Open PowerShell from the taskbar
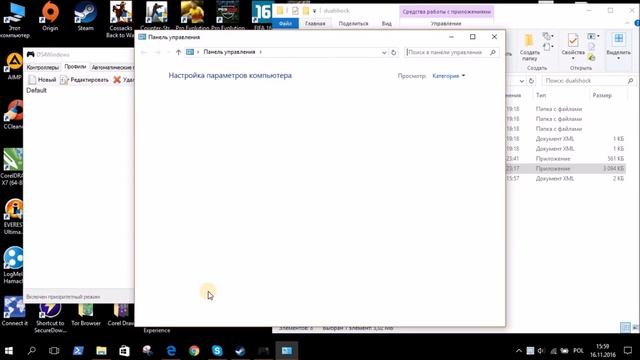Screen dimensions: 640x360 tap(78, 351)
